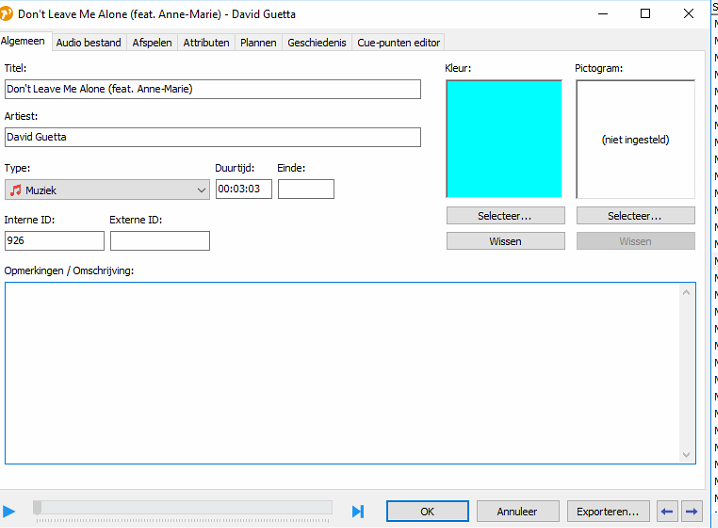Click the Exporteren... button
The width and height of the screenshot is (718, 528).
tap(608, 511)
